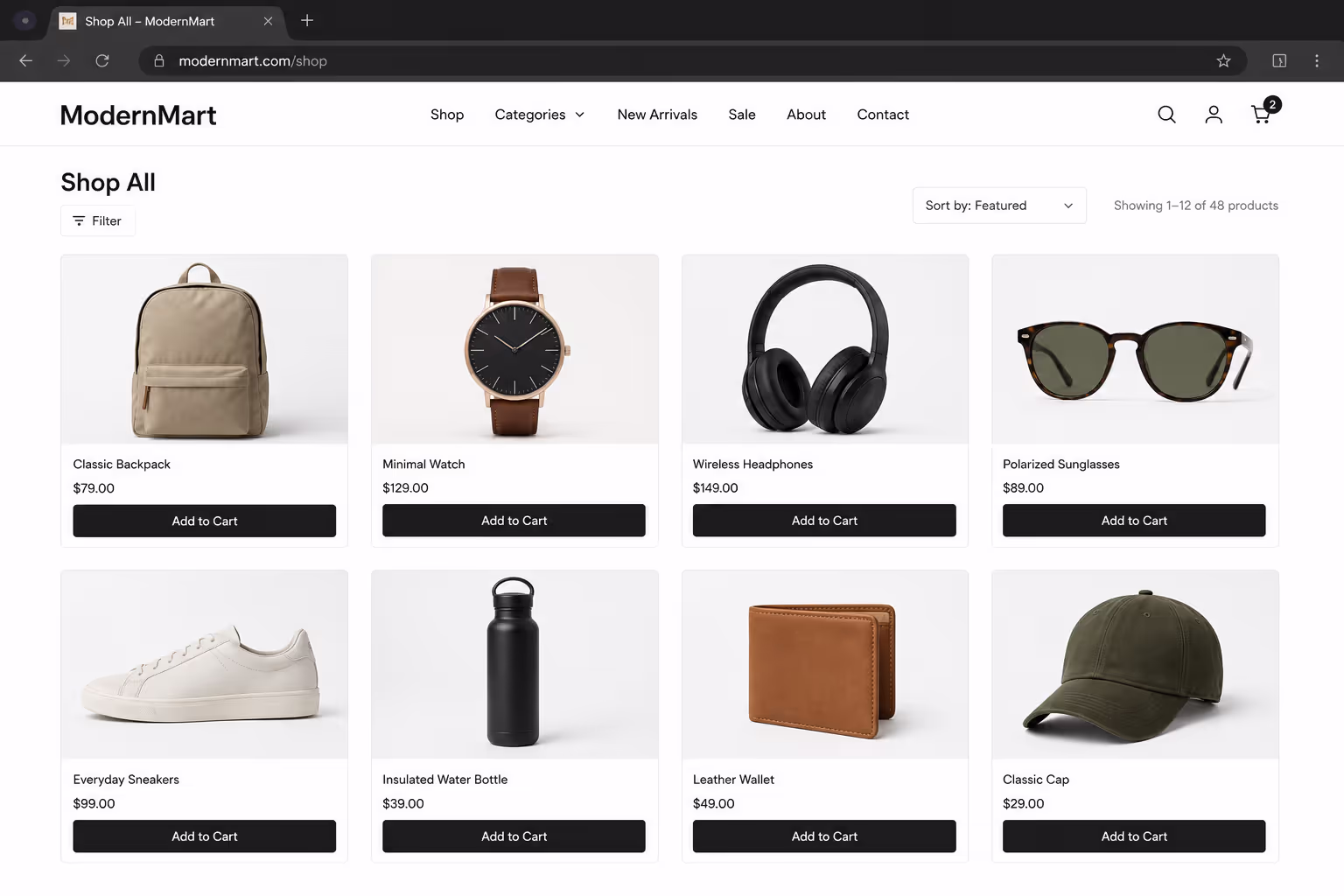Focus the modernmart.com/shop address bar
Screen dimensions: 1344x896
pos(691,60)
